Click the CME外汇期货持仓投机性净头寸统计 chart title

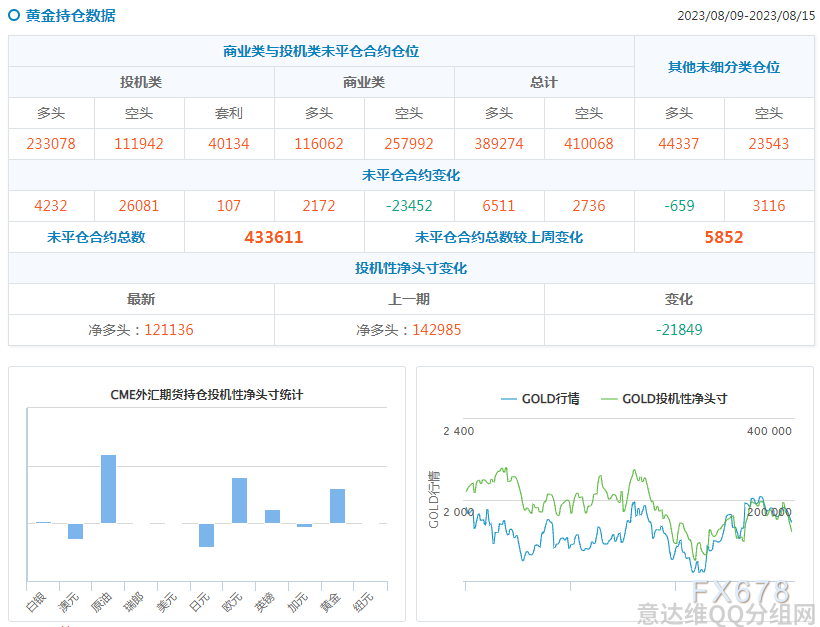(207, 394)
